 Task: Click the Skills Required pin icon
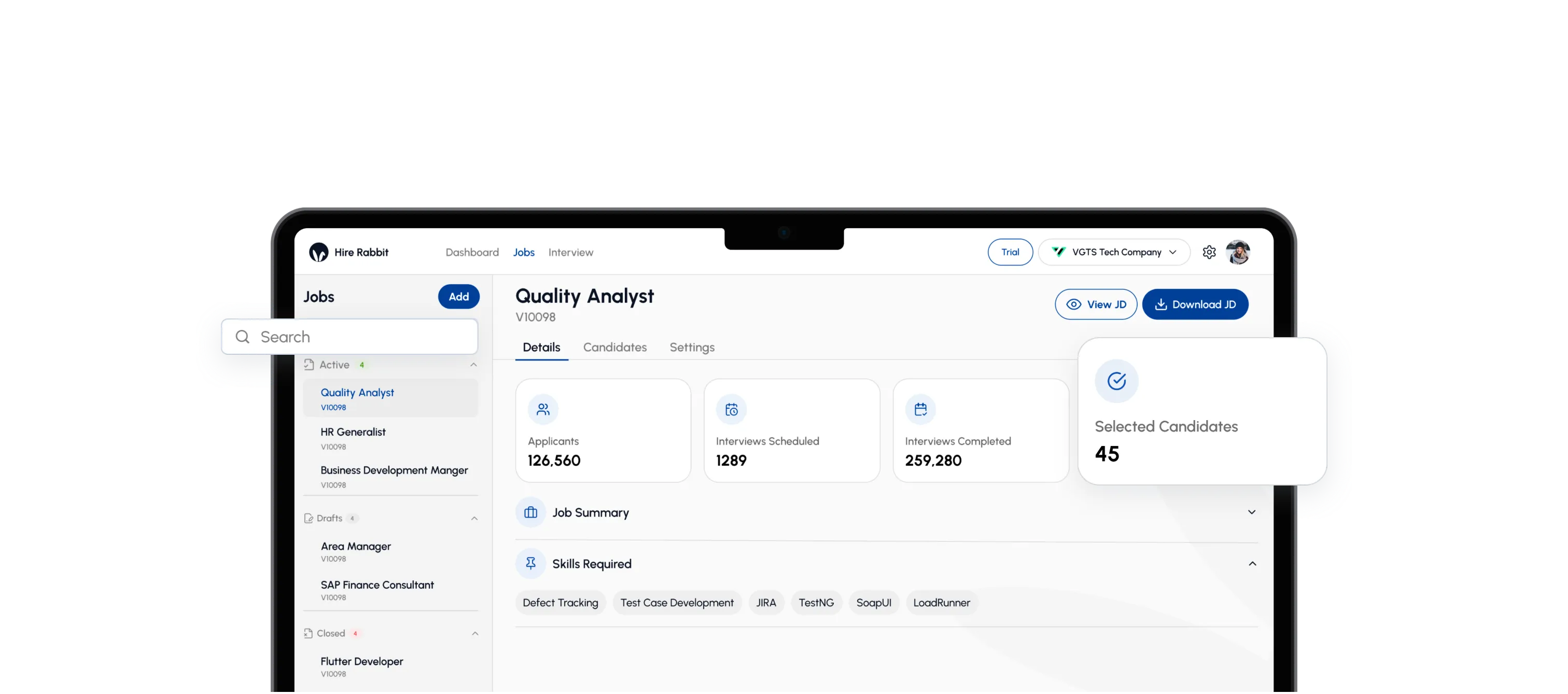tap(531, 564)
